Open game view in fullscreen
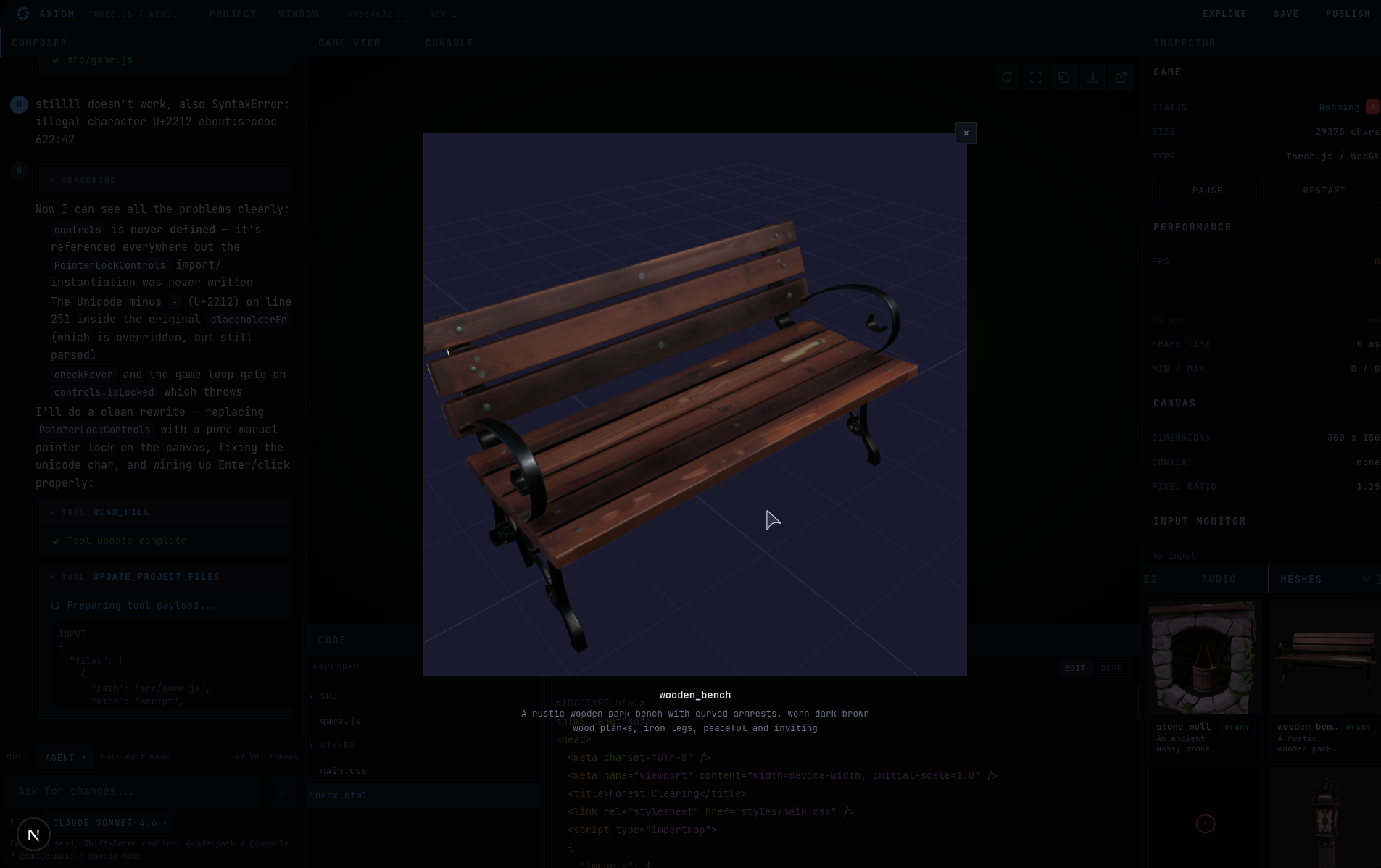Image resolution: width=1381 pixels, height=868 pixels. pos(1035,78)
